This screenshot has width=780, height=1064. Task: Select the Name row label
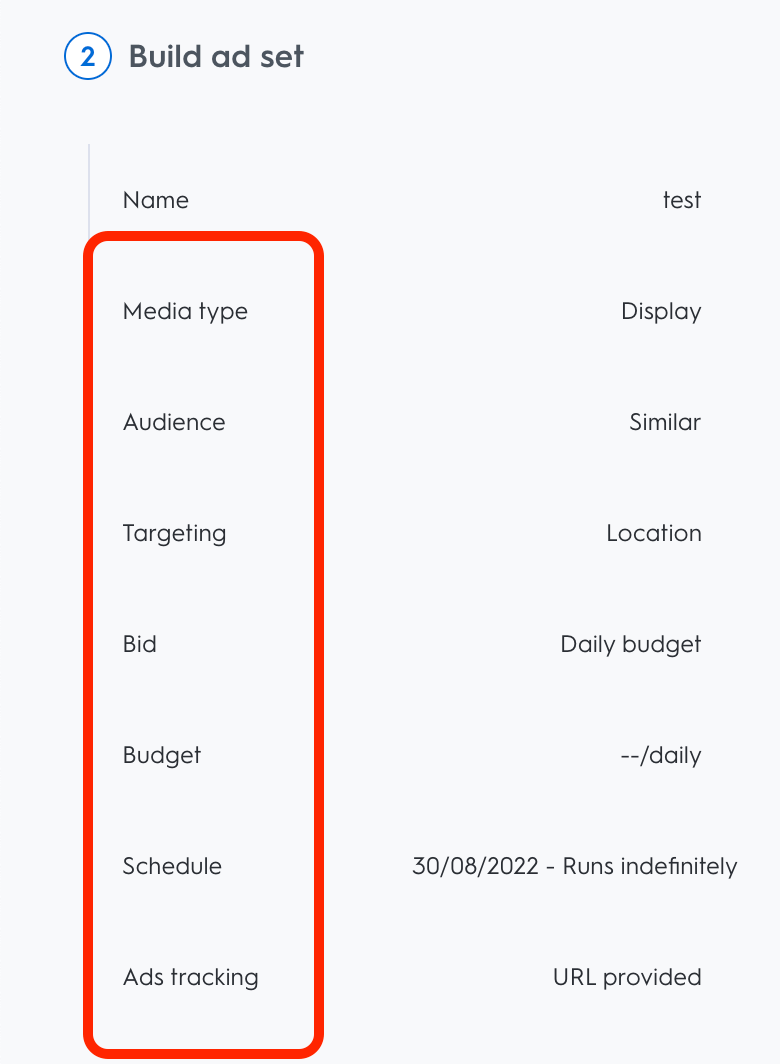click(x=155, y=200)
